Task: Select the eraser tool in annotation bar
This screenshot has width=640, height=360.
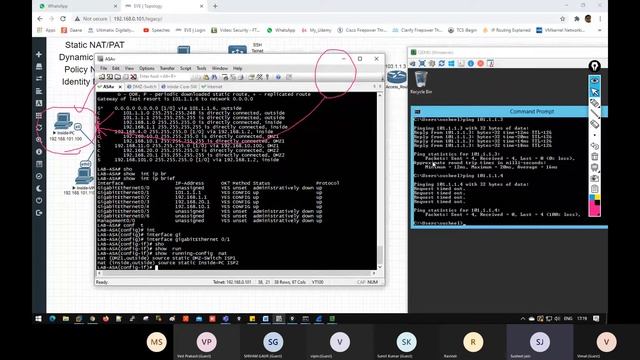Action: pyautogui.click(x=595, y=124)
